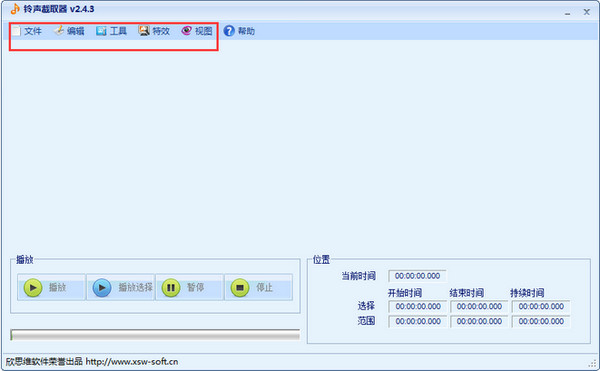Click the playback progress bar
Viewport: 600px width, 371px height.
point(155,335)
